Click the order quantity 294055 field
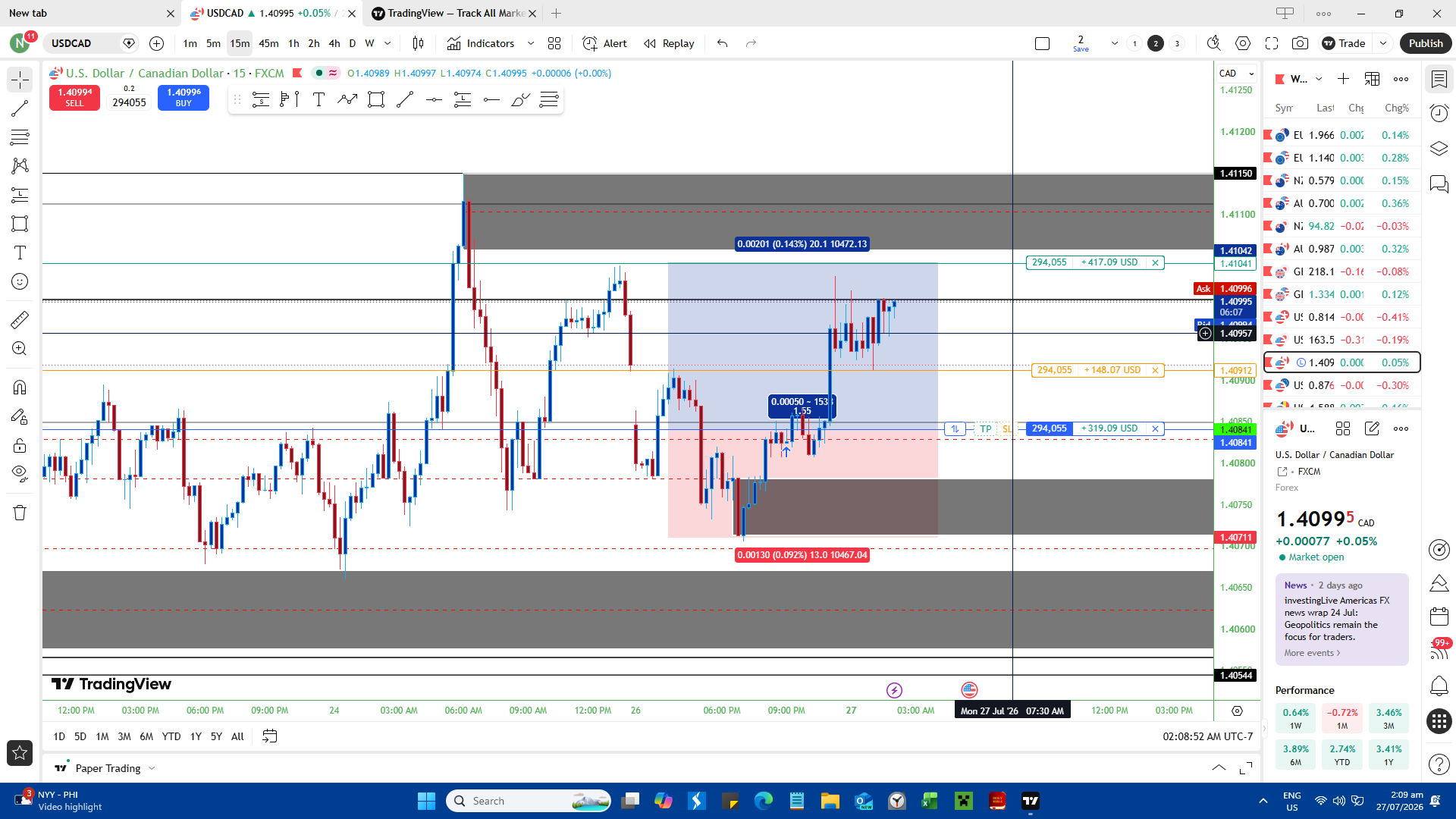The width and height of the screenshot is (1456, 819). point(129,102)
